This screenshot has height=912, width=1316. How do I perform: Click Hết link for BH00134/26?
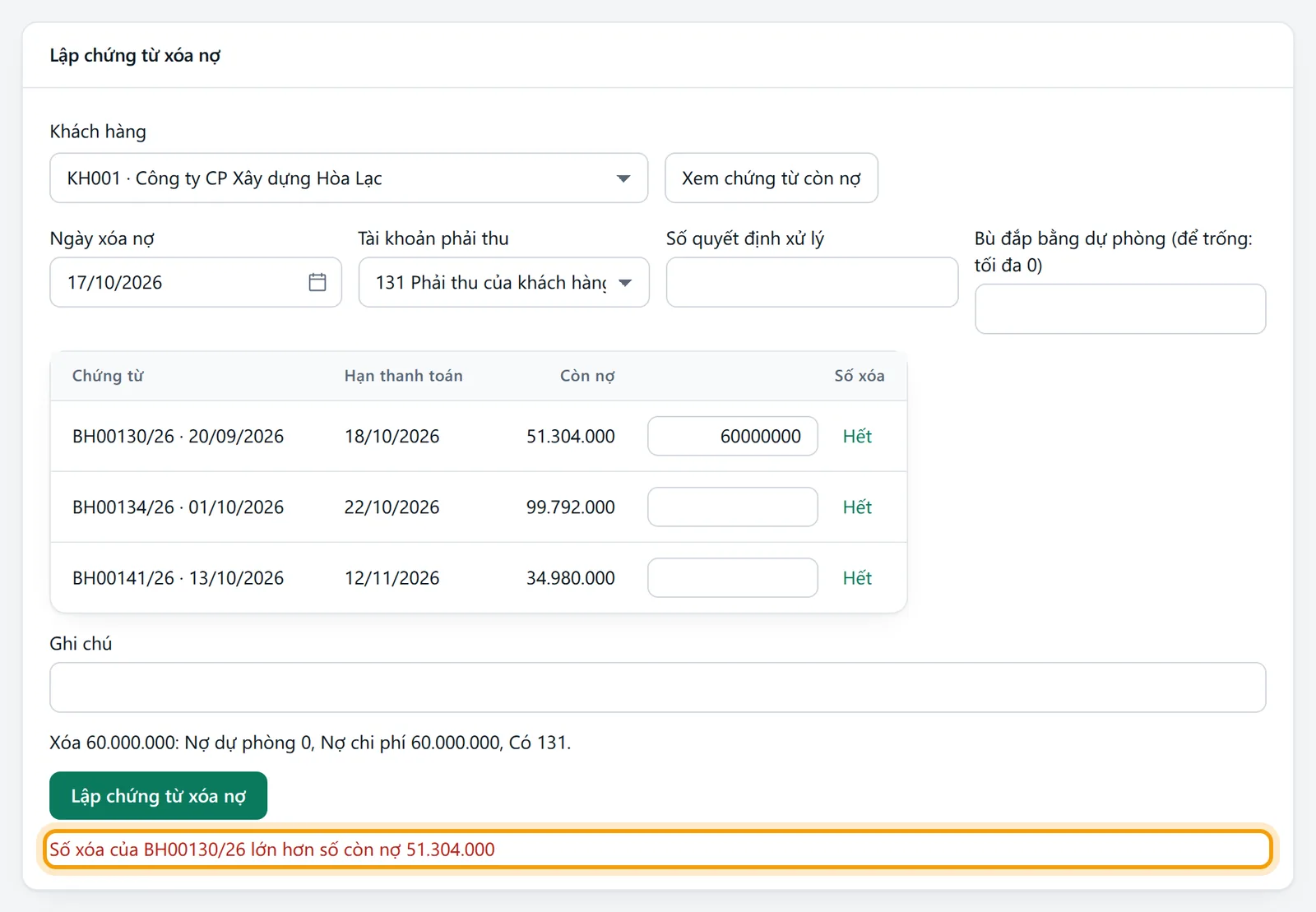coord(857,507)
